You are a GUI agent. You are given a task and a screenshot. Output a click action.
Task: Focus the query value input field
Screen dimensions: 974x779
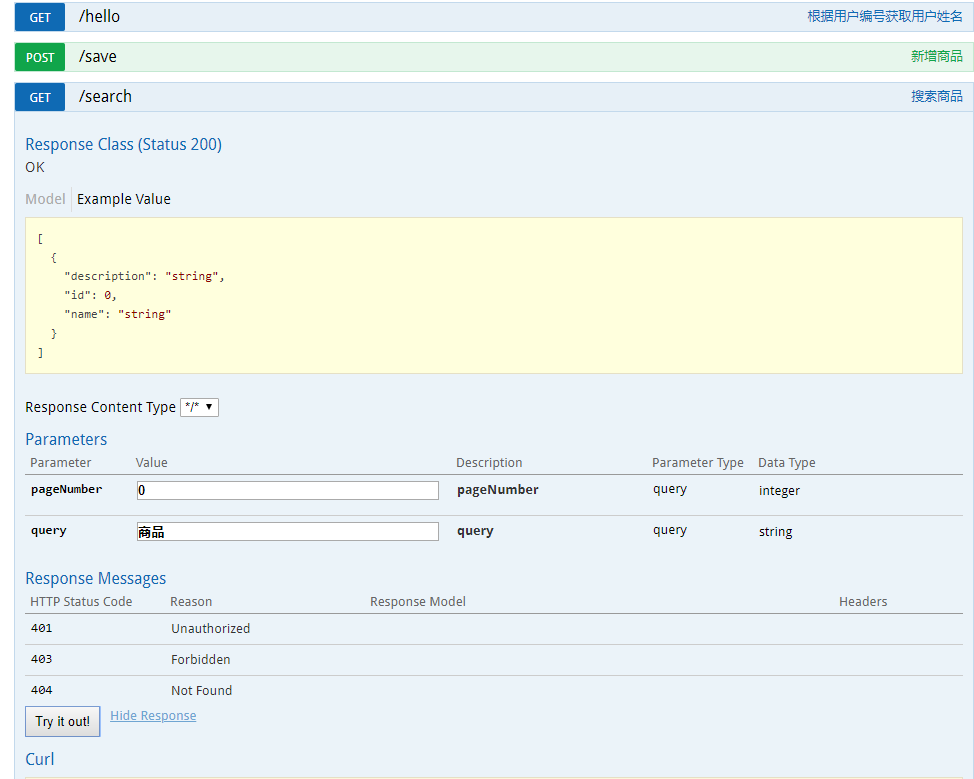(287, 532)
